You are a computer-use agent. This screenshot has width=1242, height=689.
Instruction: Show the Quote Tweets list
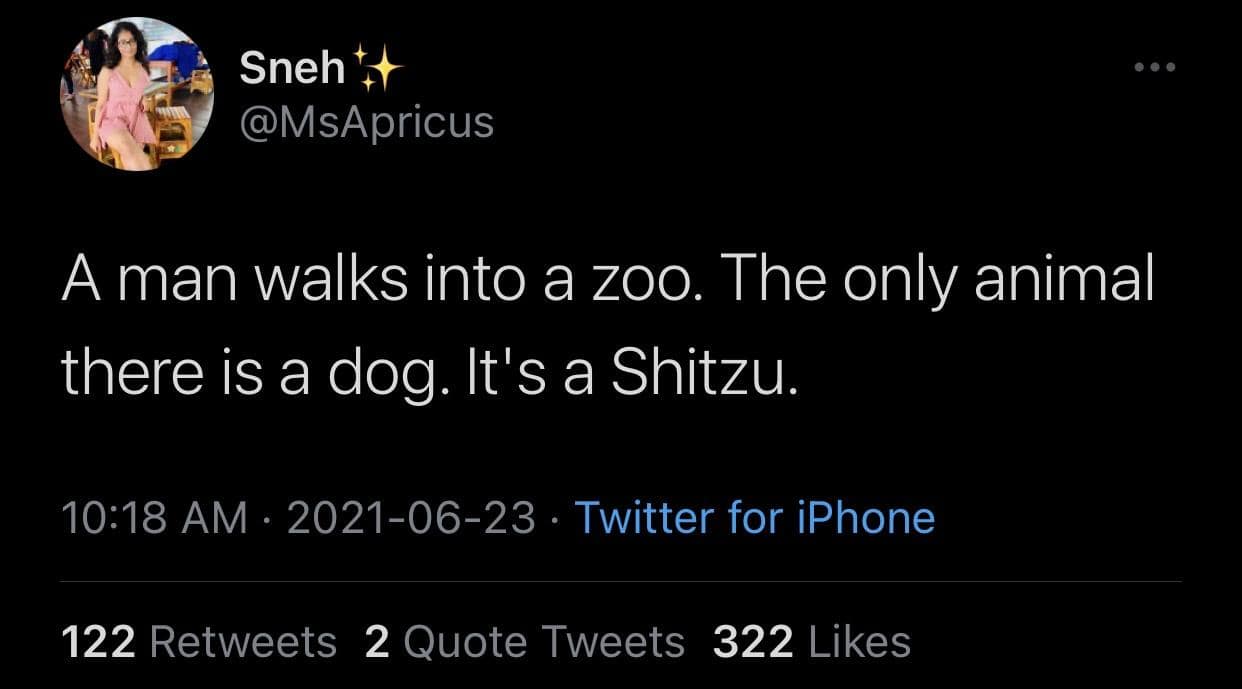pyautogui.click(x=541, y=641)
